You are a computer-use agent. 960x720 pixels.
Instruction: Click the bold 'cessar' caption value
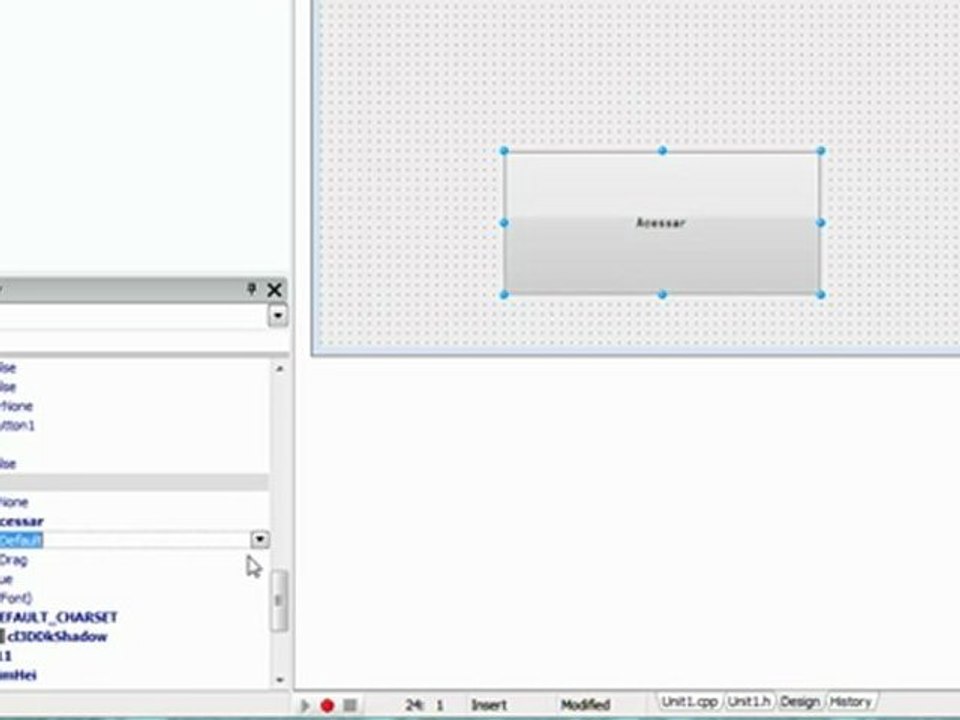click(22, 522)
